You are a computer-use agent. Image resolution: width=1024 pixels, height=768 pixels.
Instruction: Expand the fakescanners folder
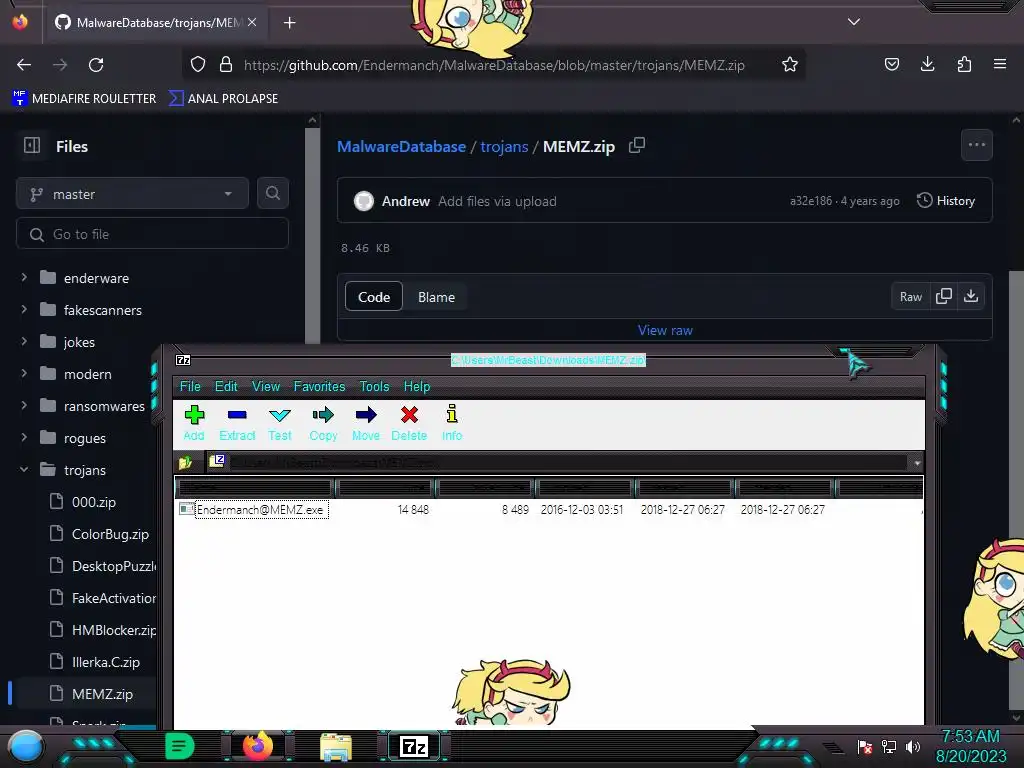pos(24,310)
